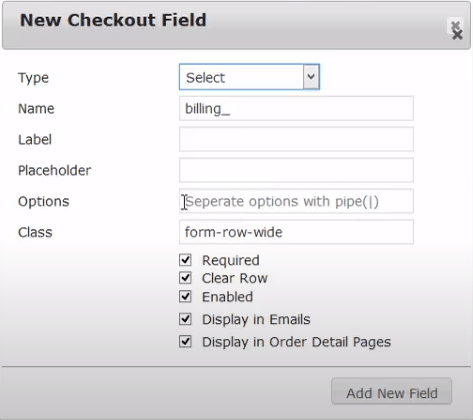Focus the Name input containing billing_

coord(296,108)
